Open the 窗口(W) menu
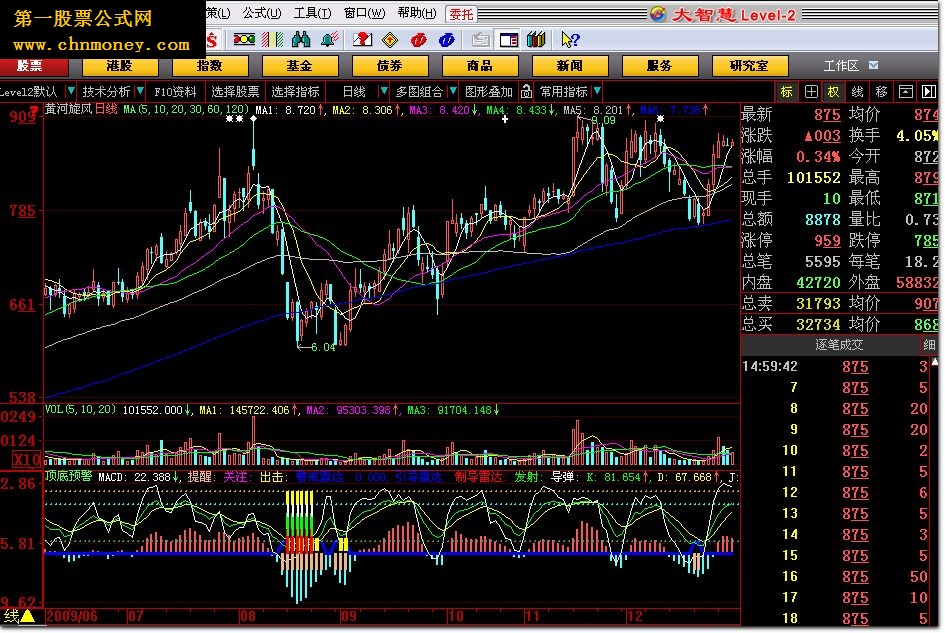This screenshot has height=633, width=945. (364, 13)
